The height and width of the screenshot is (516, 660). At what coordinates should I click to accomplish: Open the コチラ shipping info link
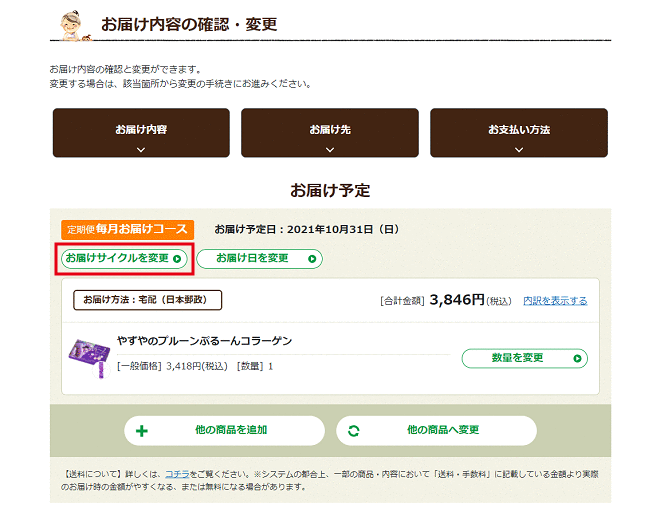pyautogui.click(x=177, y=474)
